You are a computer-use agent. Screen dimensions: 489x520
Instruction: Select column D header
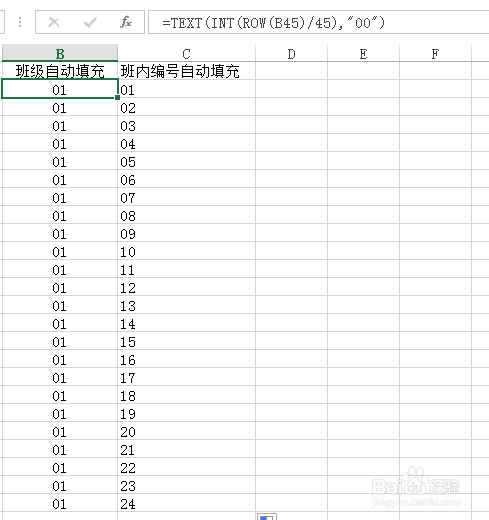point(292,53)
